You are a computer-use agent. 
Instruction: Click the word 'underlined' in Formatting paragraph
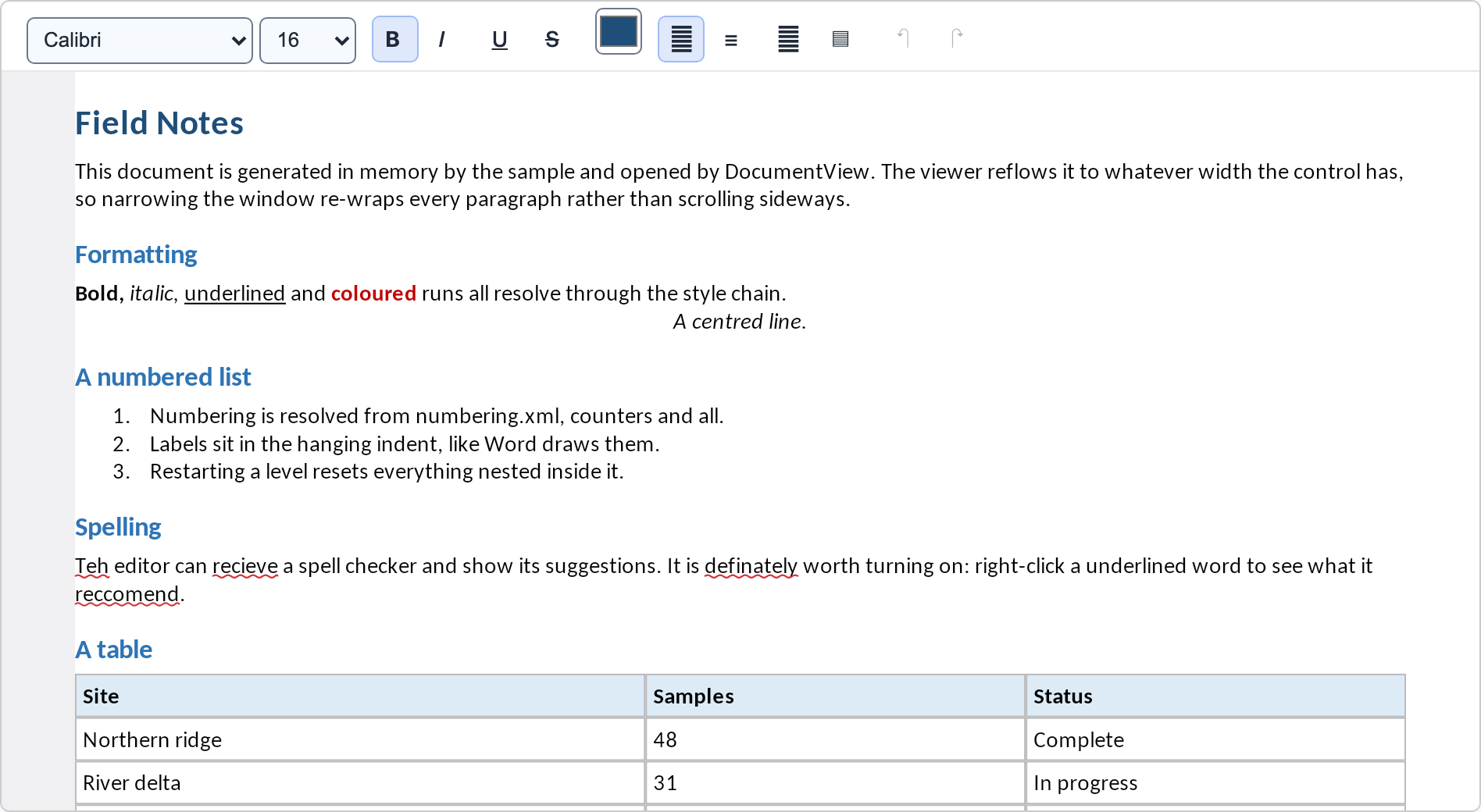(x=234, y=294)
